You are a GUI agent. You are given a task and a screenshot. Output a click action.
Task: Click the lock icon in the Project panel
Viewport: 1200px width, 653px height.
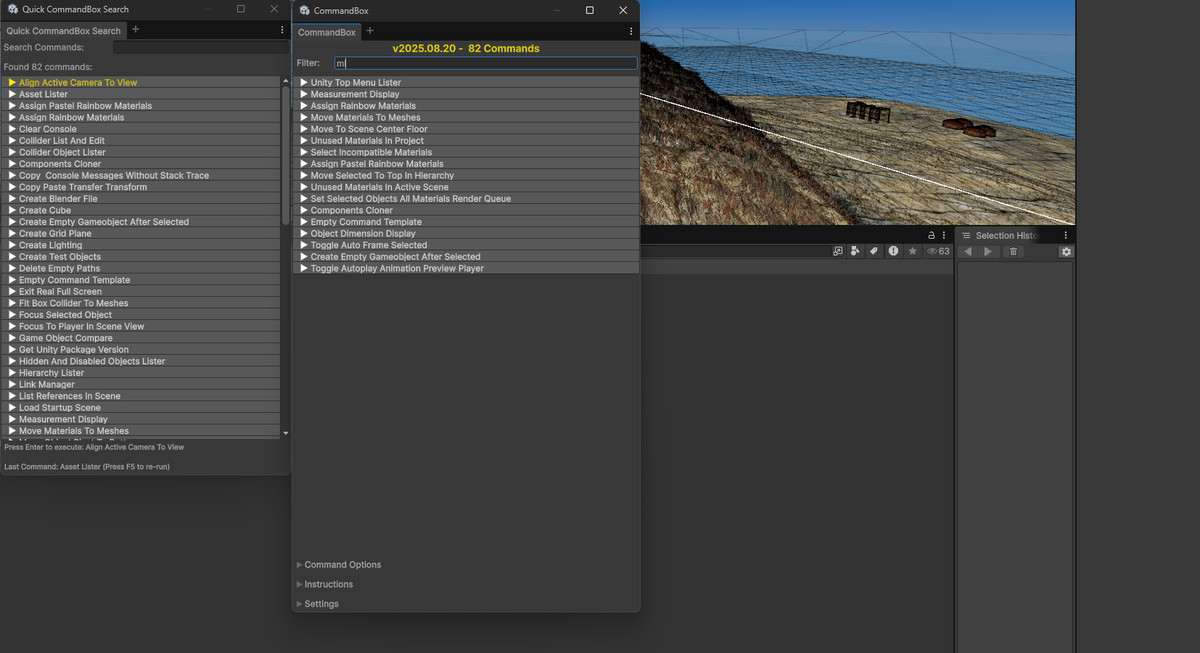coord(931,235)
